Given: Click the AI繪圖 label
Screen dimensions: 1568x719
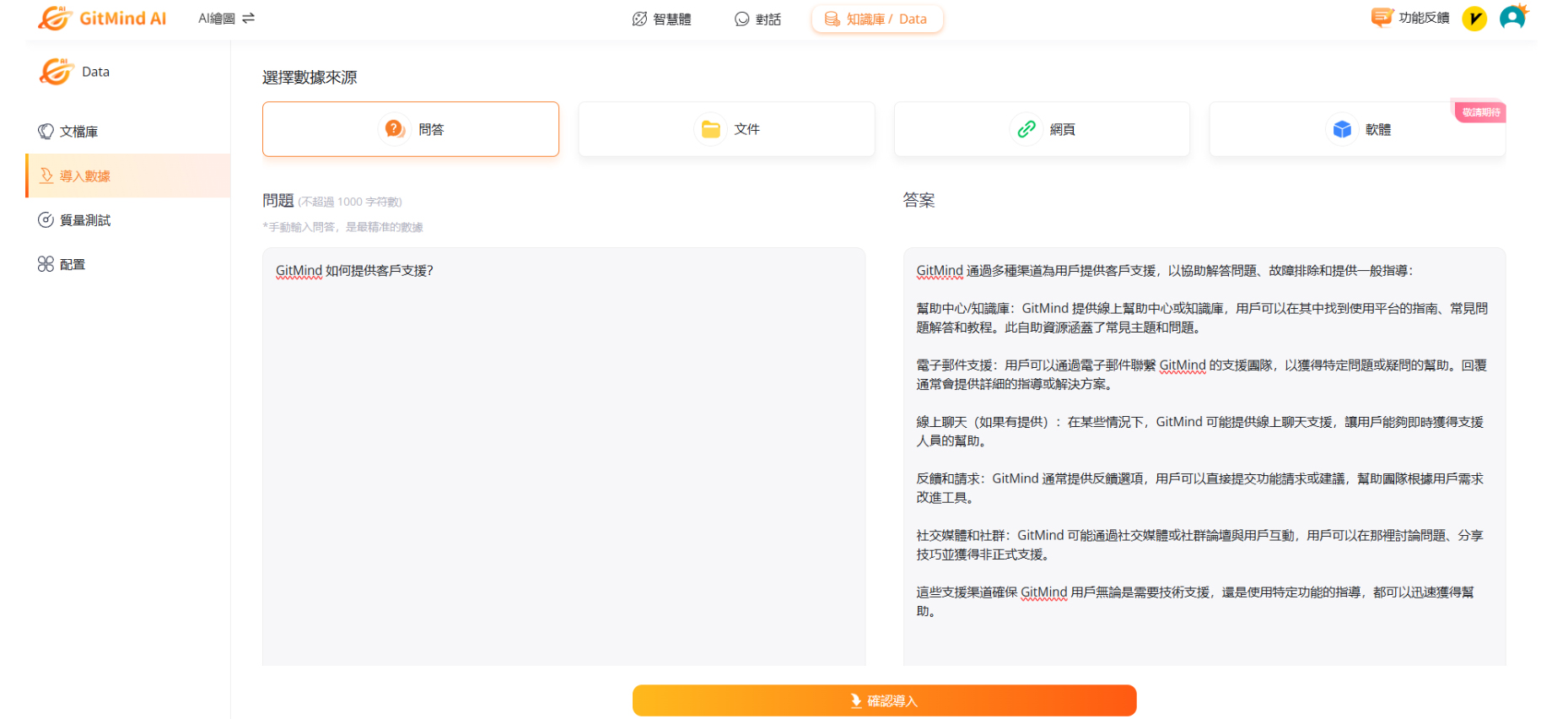Looking at the screenshot, I should point(217,18).
